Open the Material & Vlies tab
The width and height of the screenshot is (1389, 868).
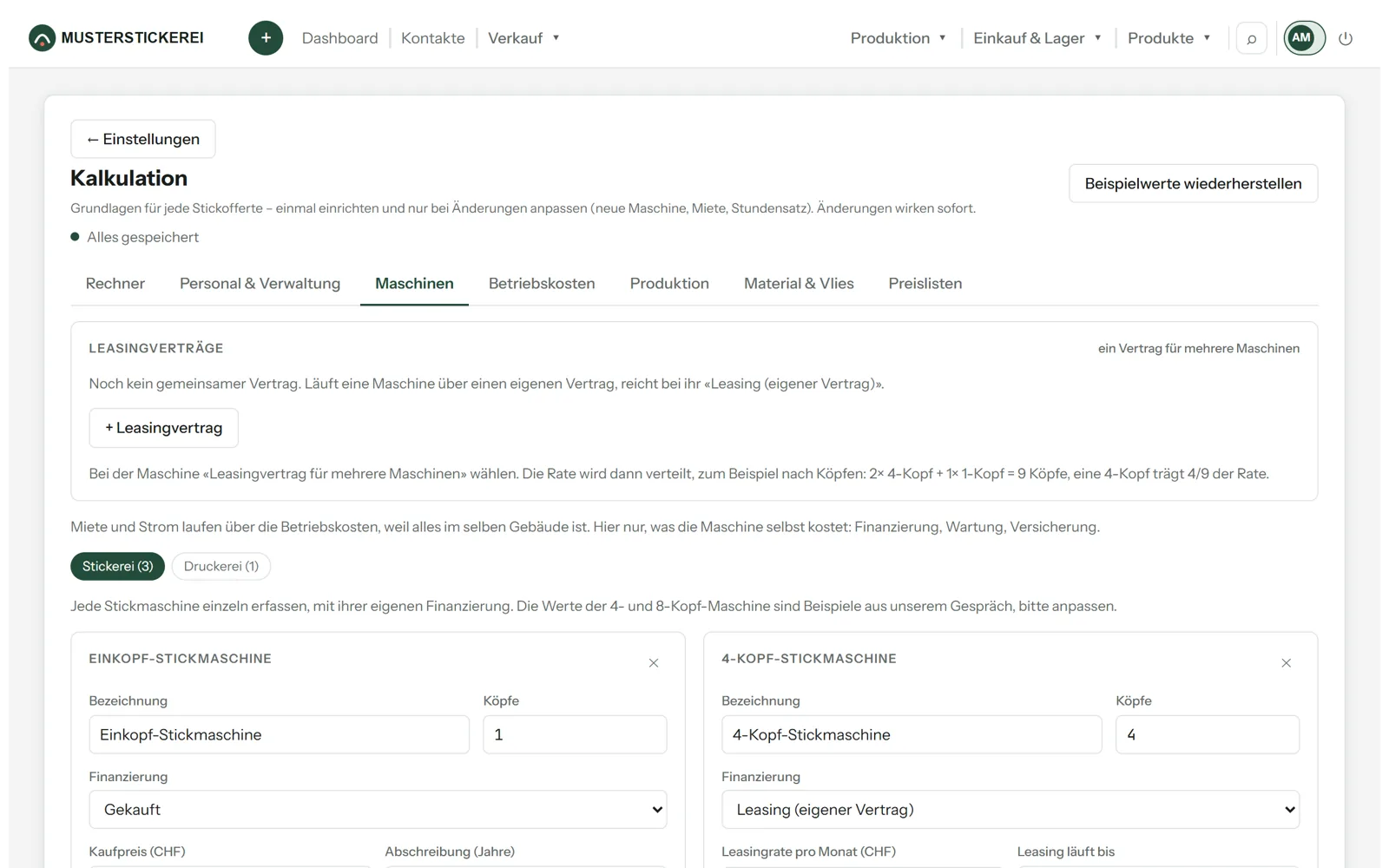tap(799, 283)
